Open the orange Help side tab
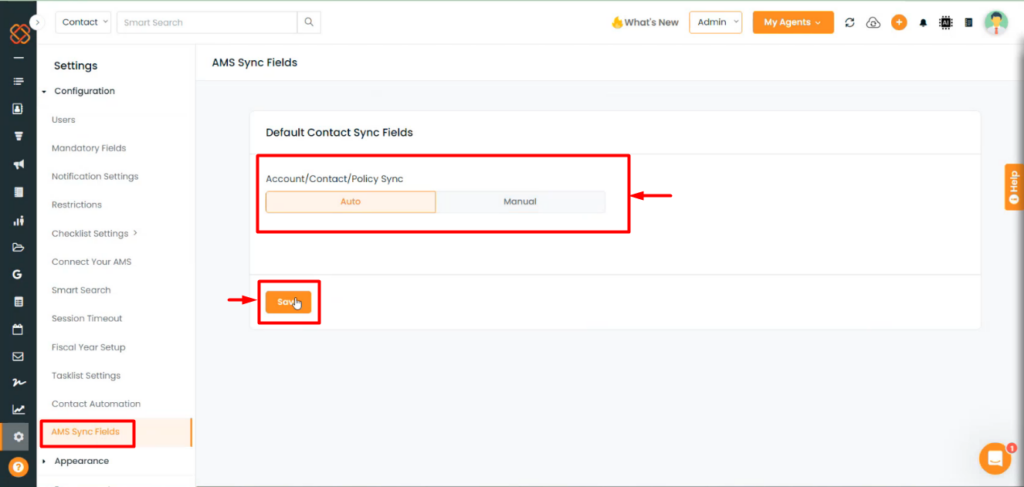This screenshot has width=1024, height=487. [1014, 187]
